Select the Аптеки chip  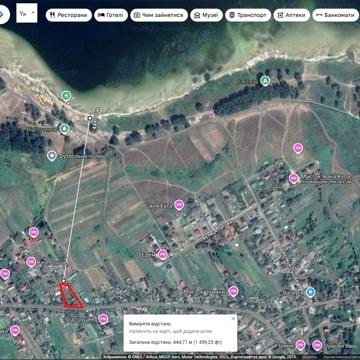[292, 15]
